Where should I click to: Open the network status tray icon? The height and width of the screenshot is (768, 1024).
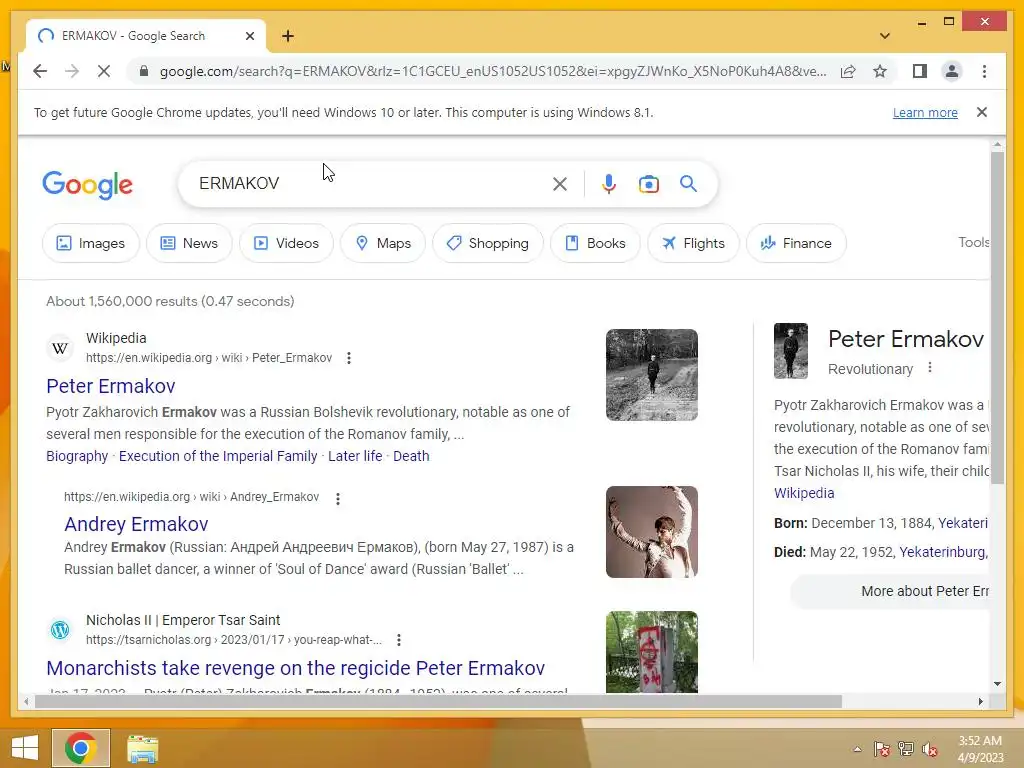(905, 749)
